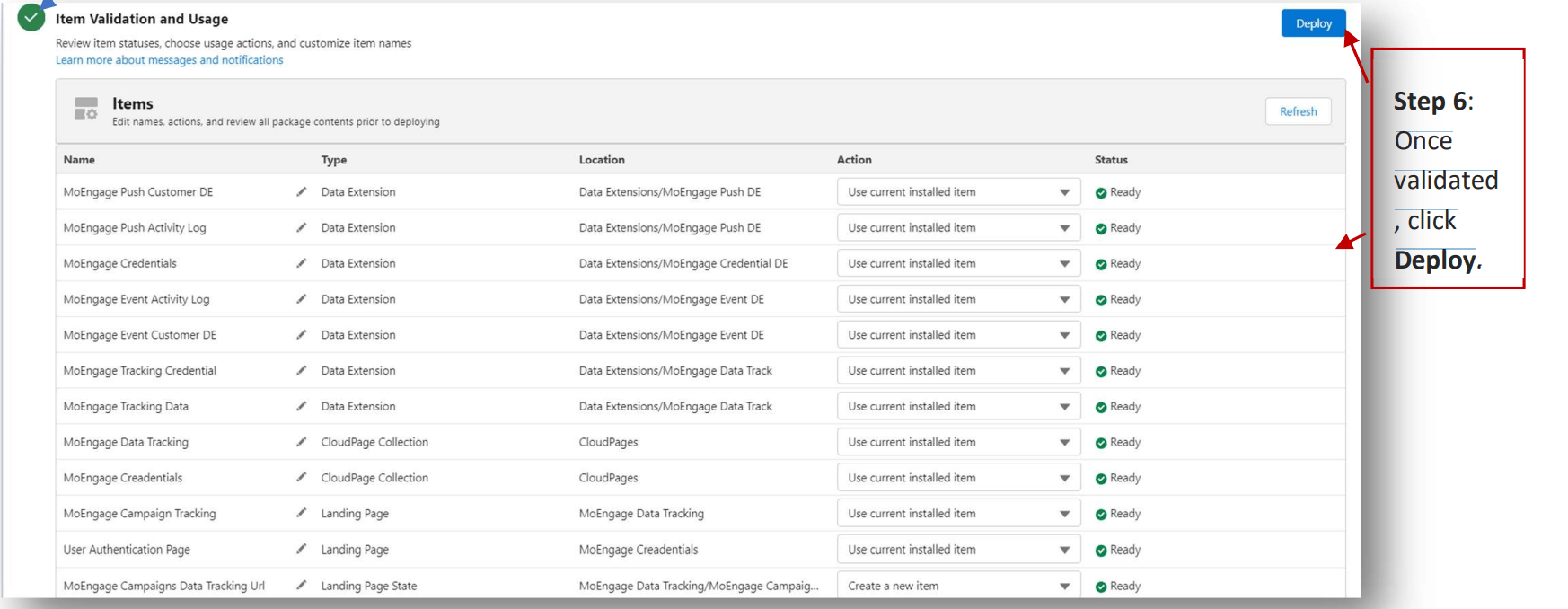Select the MoEngage Push Customer DE name
1568x609 pixels.
pos(138,192)
